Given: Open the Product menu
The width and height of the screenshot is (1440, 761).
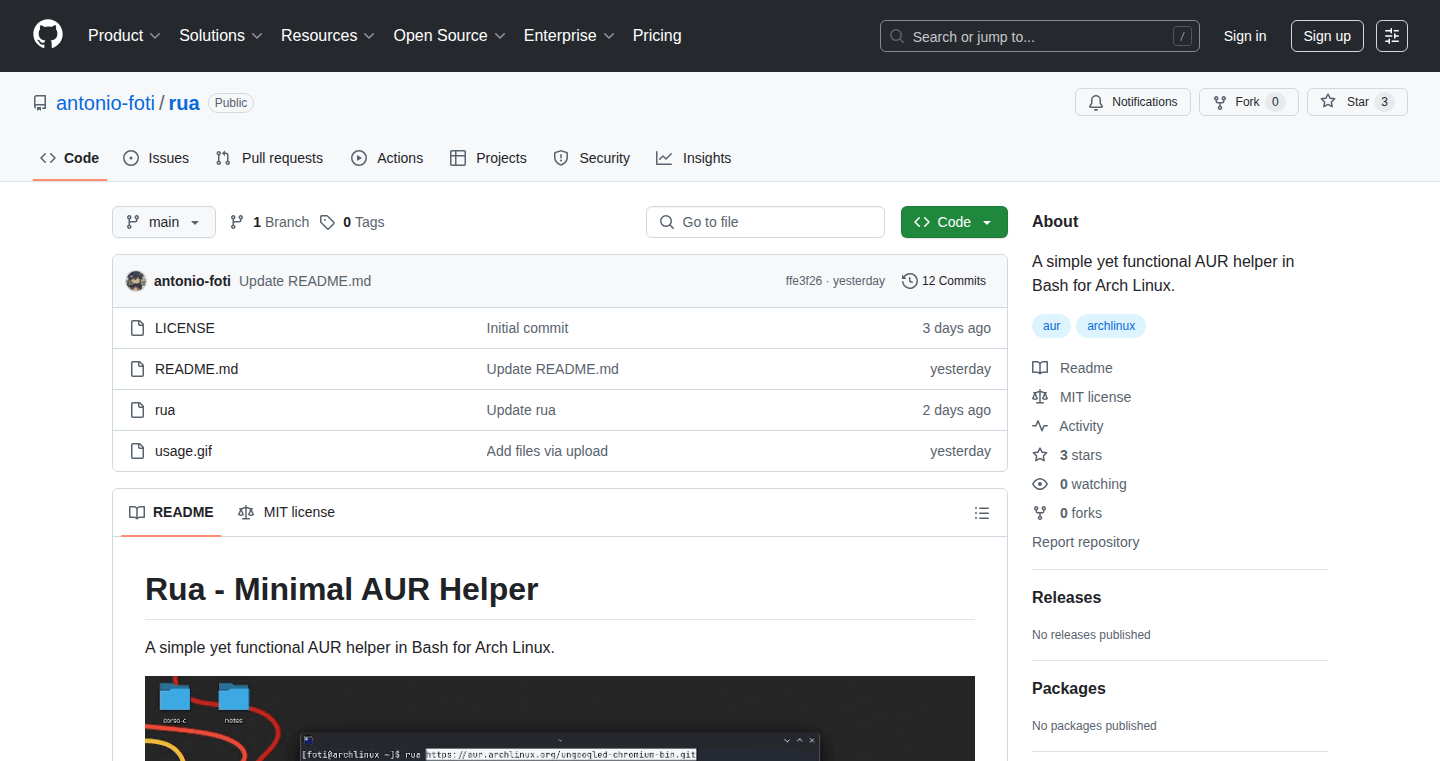Looking at the screenshot, I should [124, 36].
